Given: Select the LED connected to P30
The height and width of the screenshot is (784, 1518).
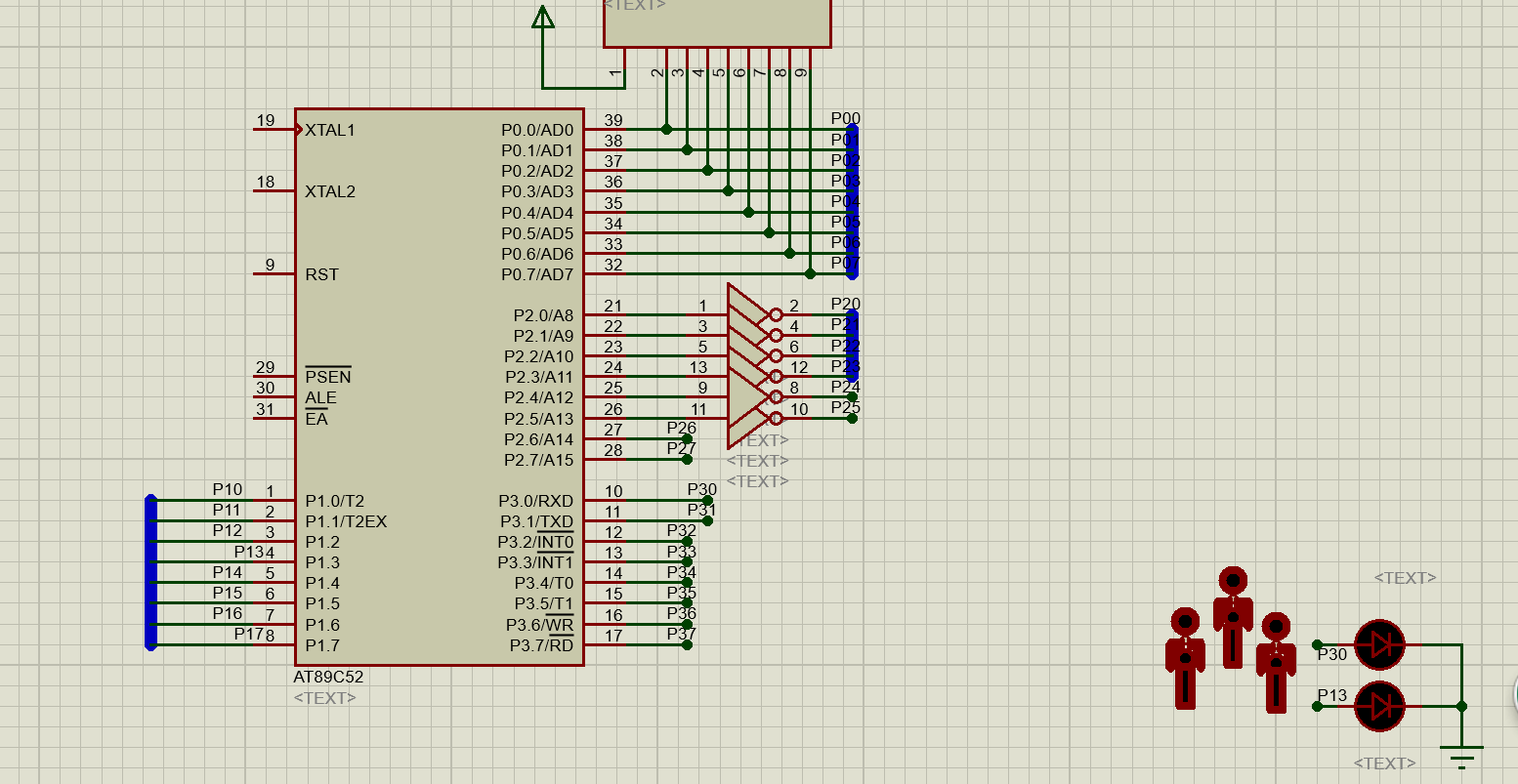Looking at the screenshot, I should [1379, 644].
